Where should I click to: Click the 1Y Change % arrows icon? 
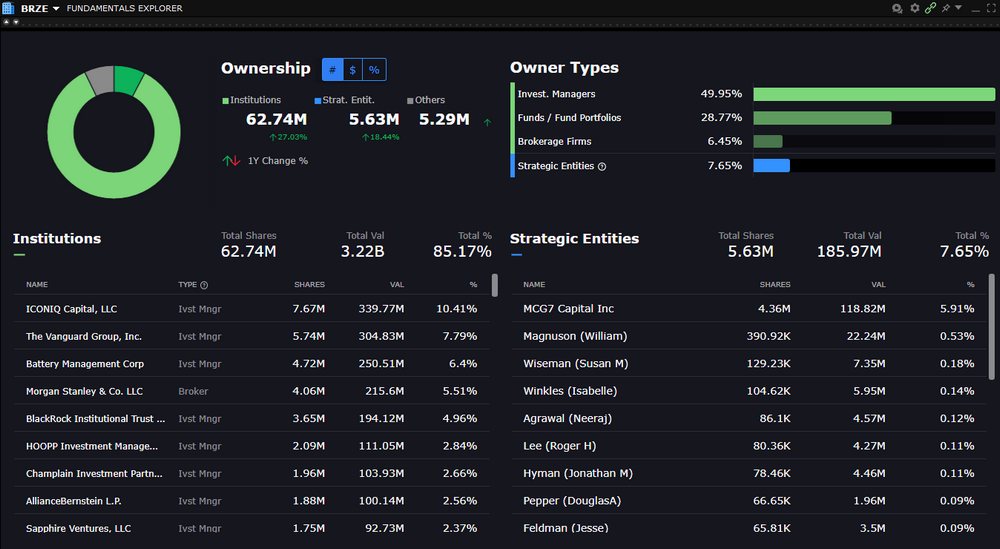click(x=231, y=161)
